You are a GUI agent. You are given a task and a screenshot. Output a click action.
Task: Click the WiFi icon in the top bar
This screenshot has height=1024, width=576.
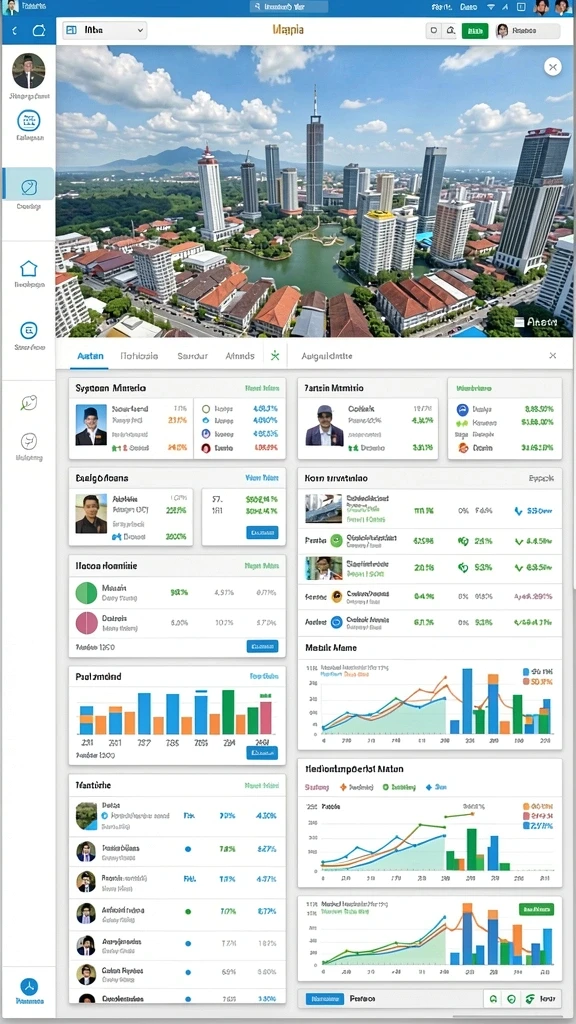point(491,7)
